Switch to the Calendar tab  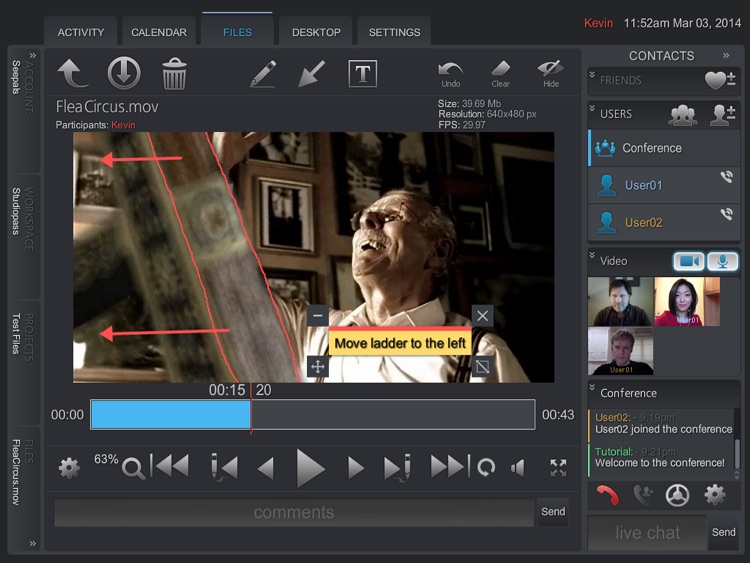pos(159,32)
